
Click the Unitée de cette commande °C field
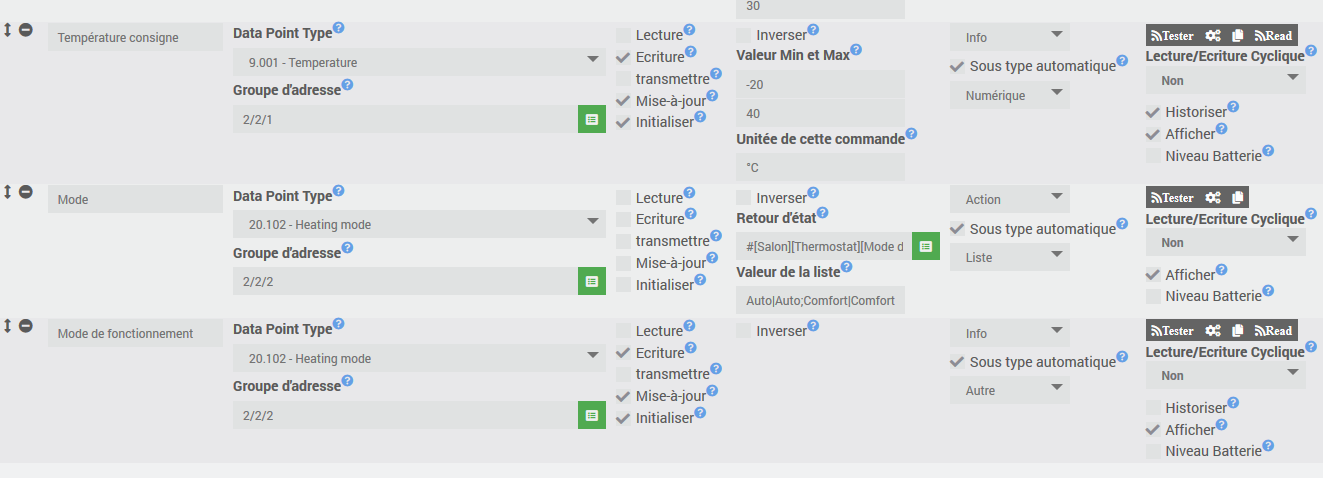820,167
